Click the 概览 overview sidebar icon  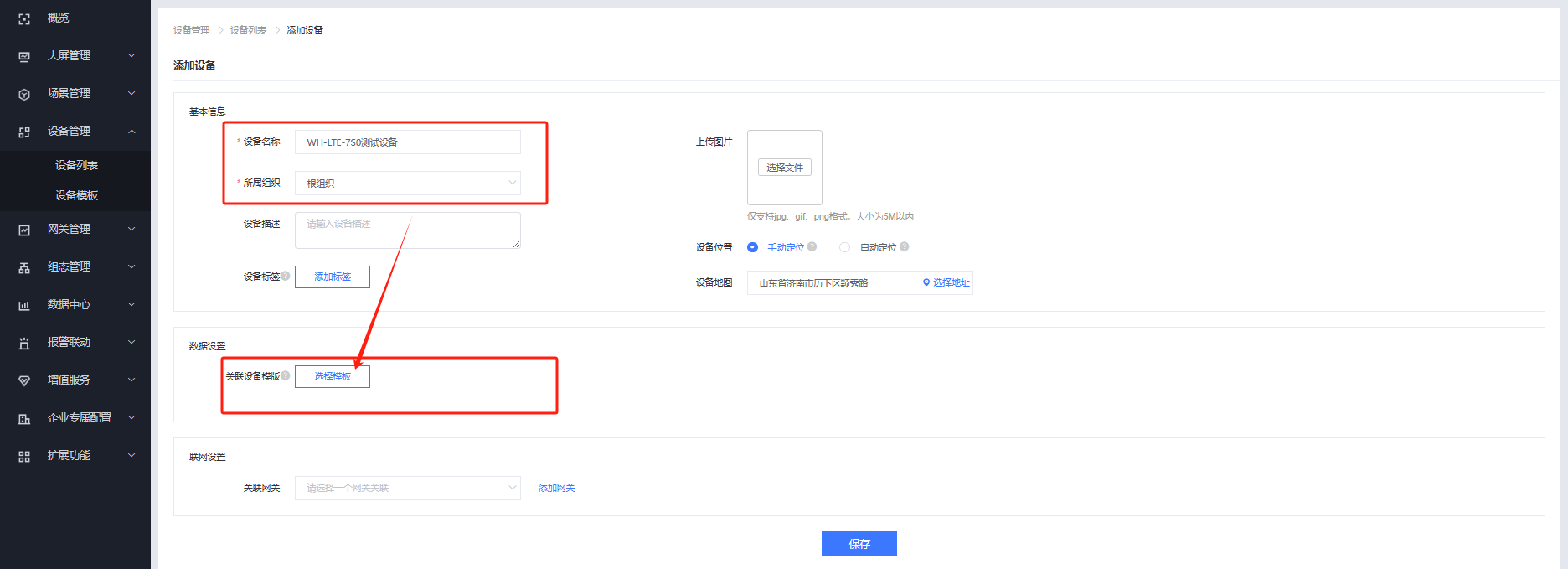(24, 18)
